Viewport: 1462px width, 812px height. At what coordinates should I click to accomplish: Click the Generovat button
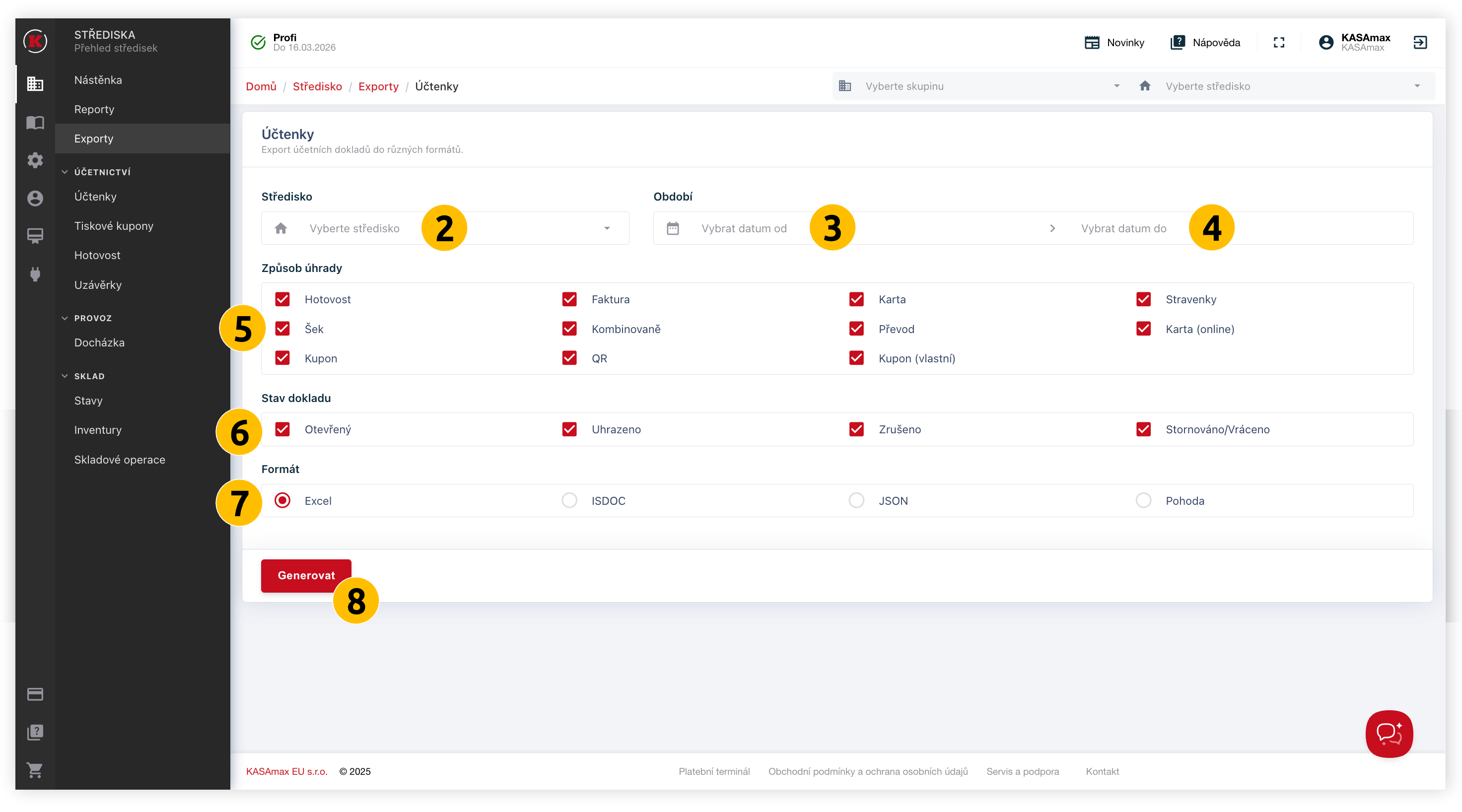coord(306,575)
